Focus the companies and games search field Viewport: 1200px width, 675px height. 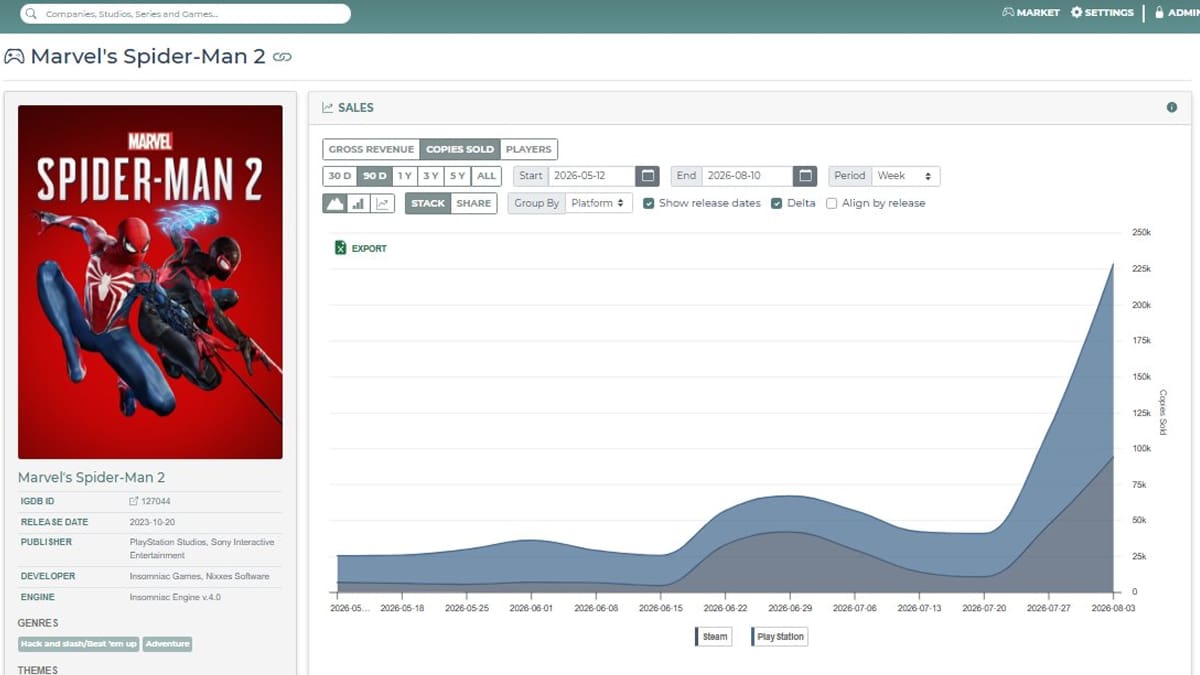click(x=186, y=14)
